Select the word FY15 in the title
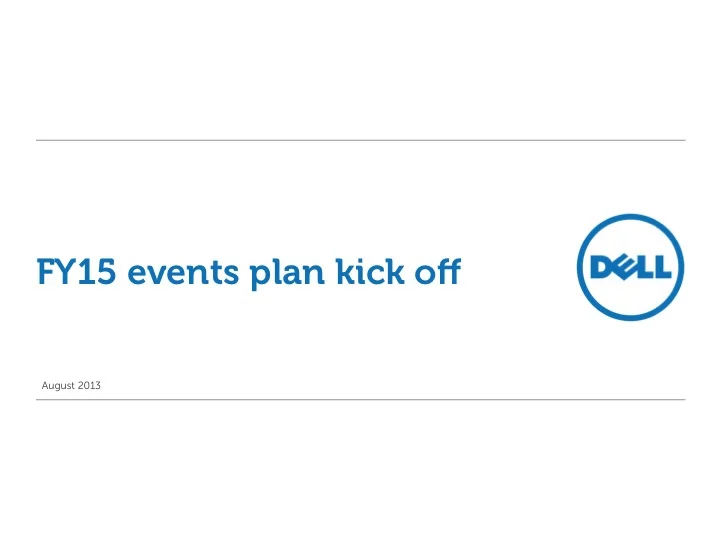 pyautogui.click(x=76, y=271)
